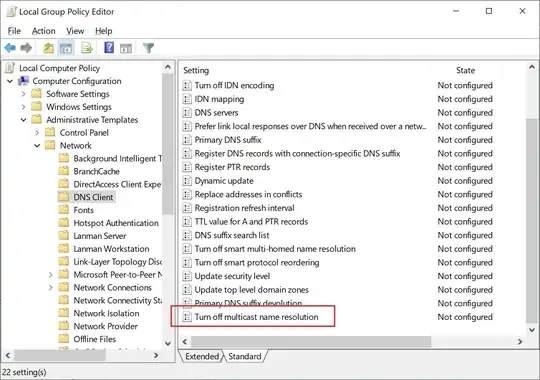Click the Fonts folder icon
The height and width of the screenshot is (380, 540).
(x=64, y=210)
